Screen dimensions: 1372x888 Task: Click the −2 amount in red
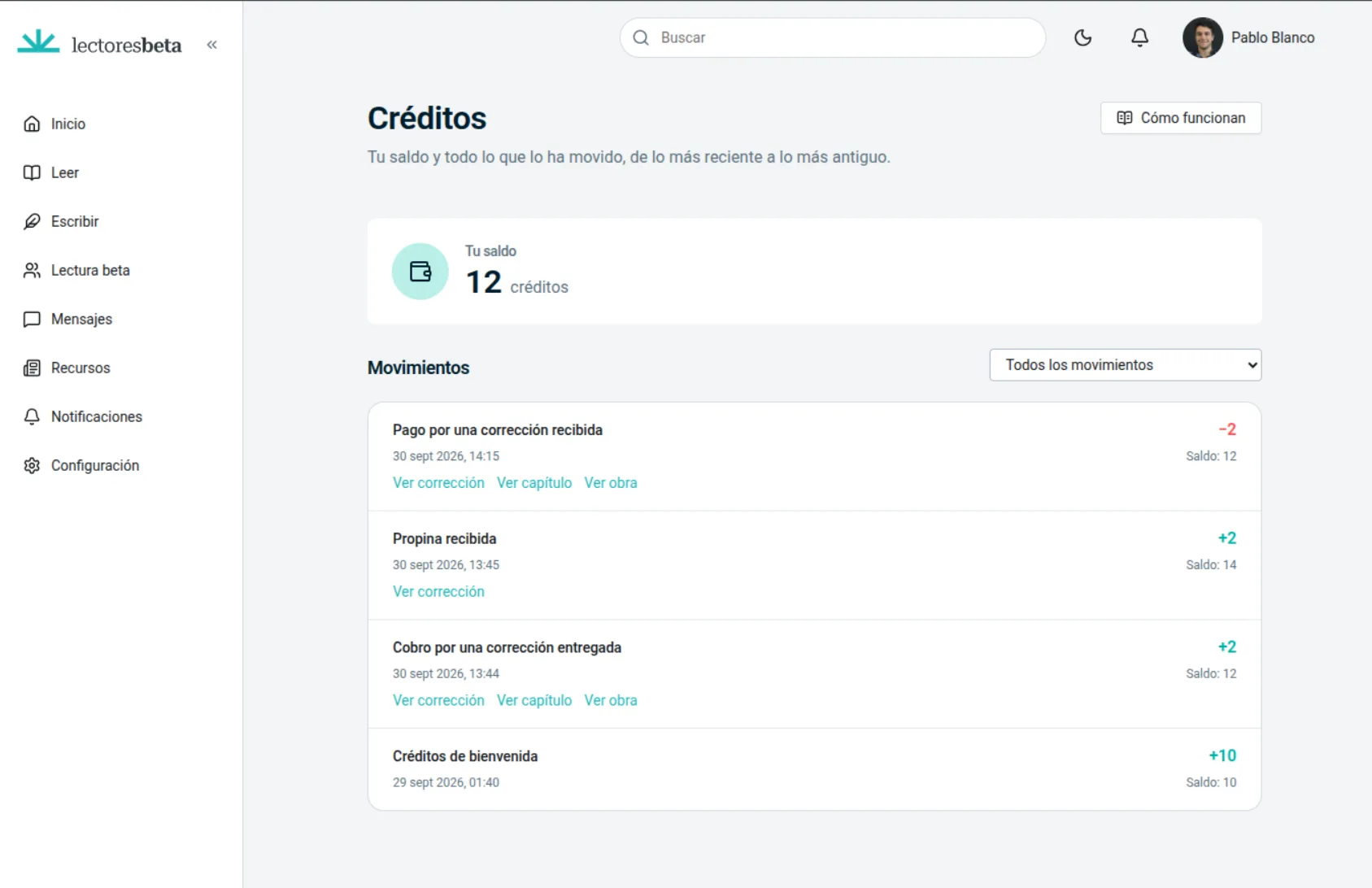coord(1227,429)
